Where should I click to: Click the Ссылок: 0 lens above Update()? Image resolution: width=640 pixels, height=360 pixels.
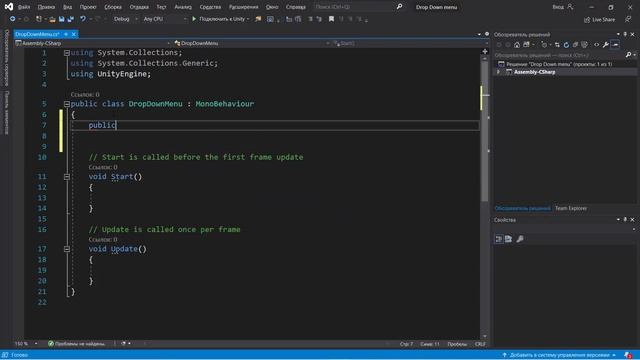click(103, 239)
